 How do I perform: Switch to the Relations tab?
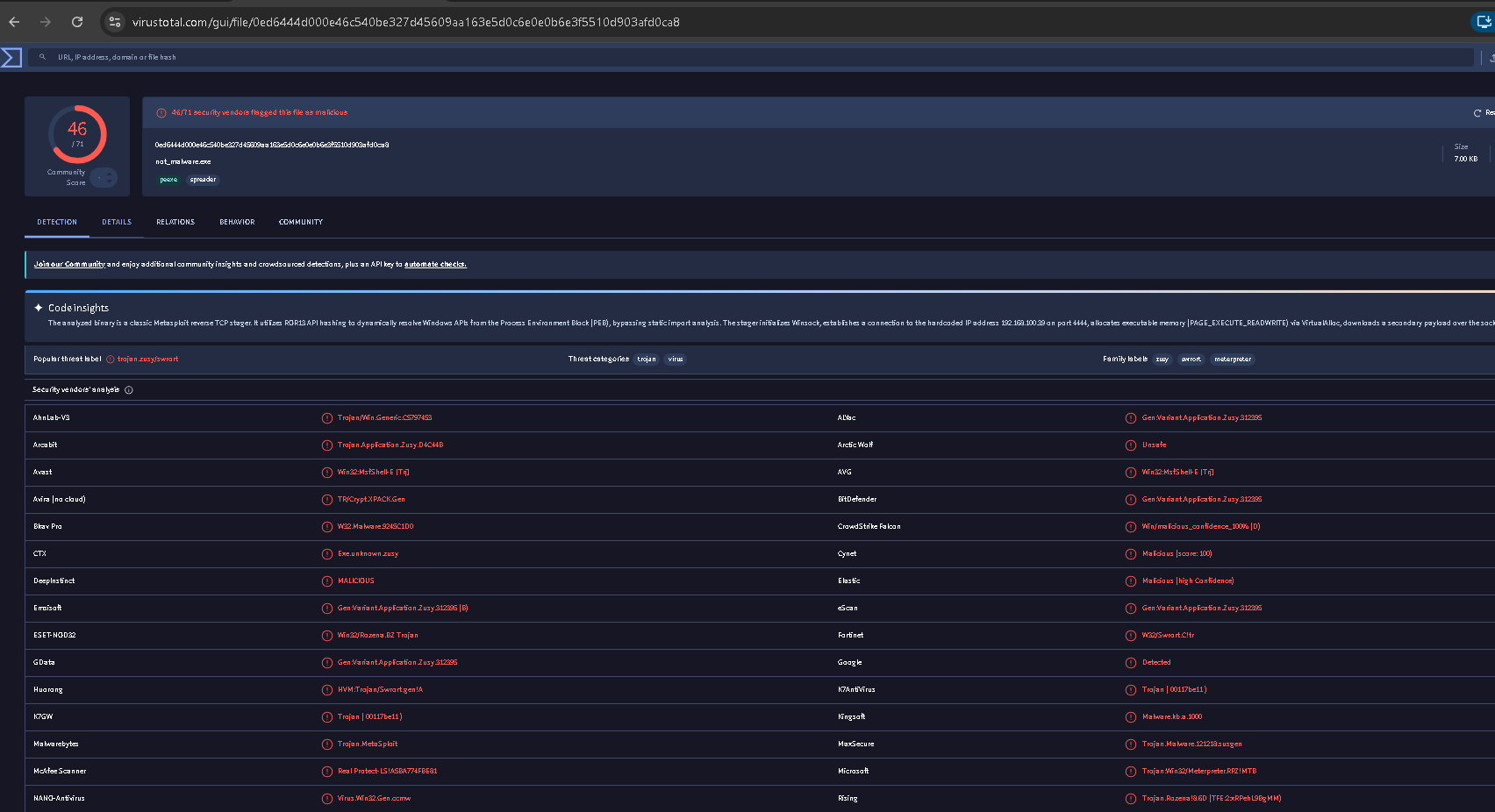coord(175,223)
